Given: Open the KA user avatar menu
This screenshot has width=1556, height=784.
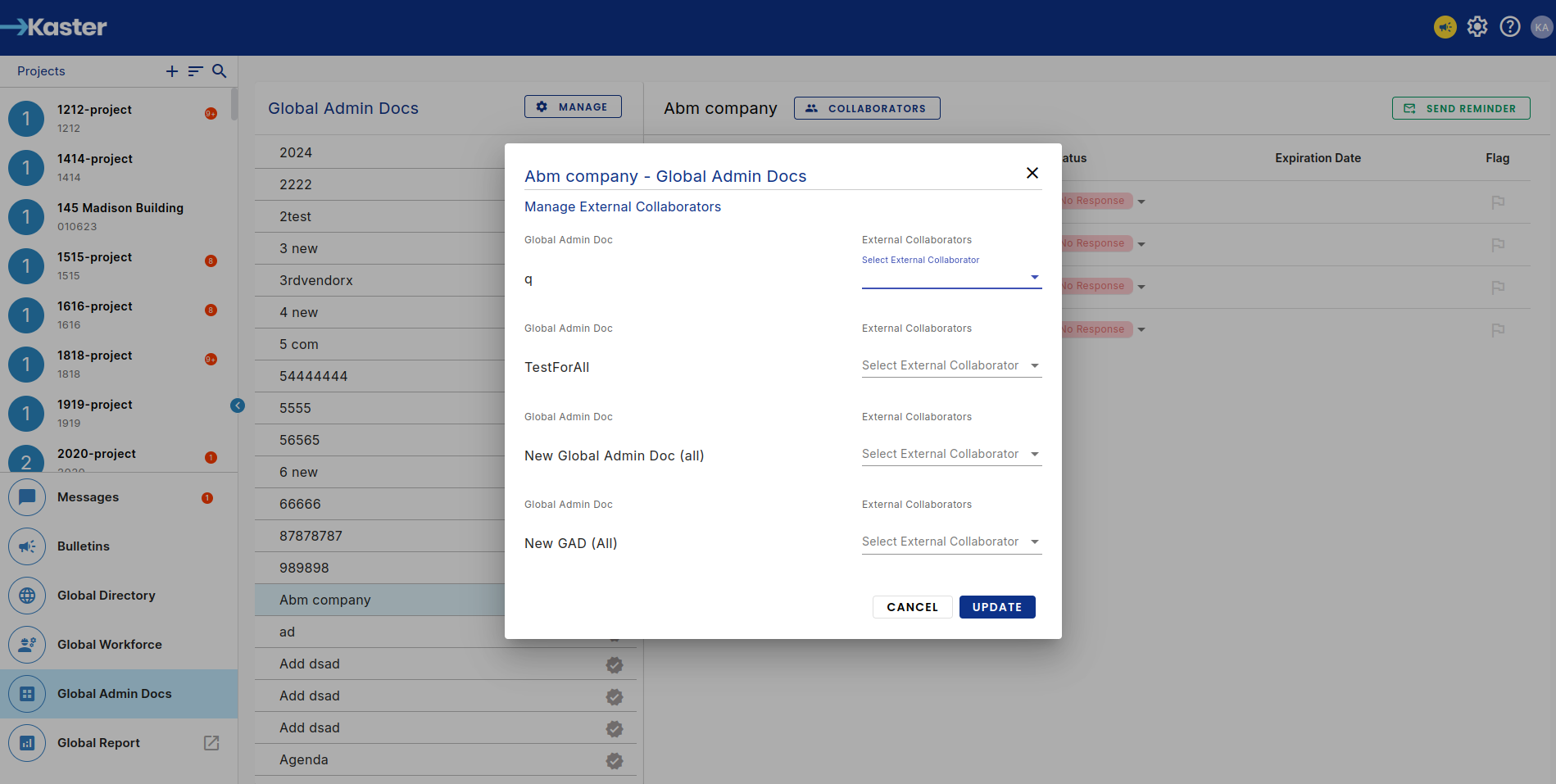Looking at the screenshot, I should [x=1541, y=27].
